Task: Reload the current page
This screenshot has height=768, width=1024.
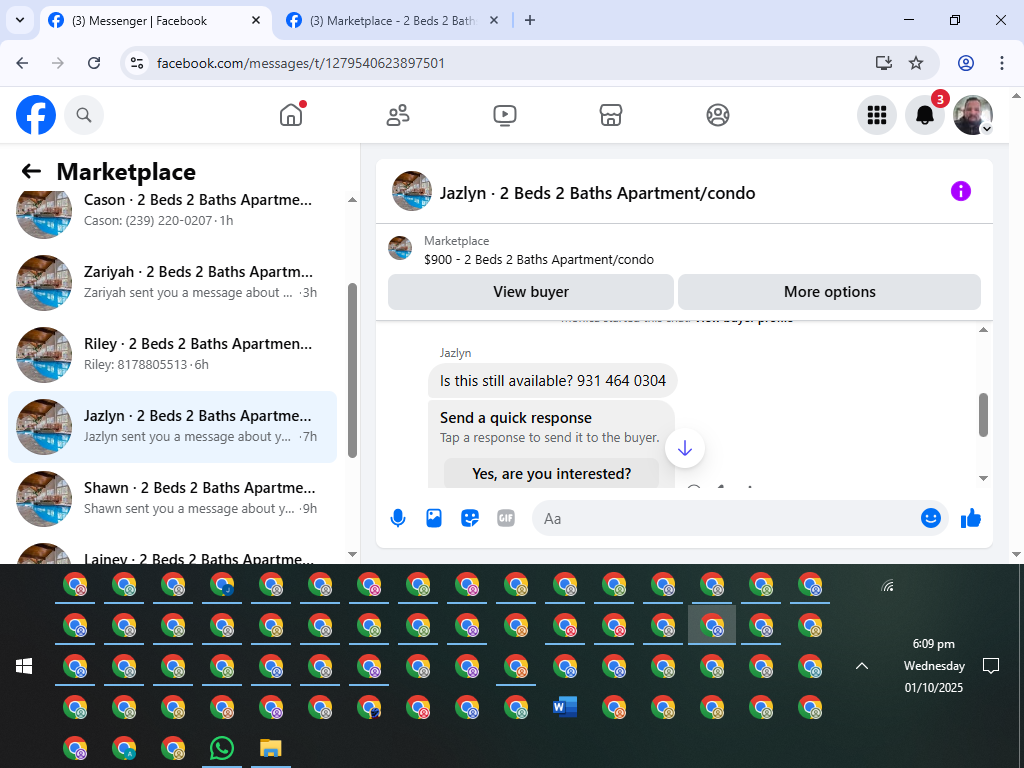Action: pyautogui.click(x=94, y=63)
